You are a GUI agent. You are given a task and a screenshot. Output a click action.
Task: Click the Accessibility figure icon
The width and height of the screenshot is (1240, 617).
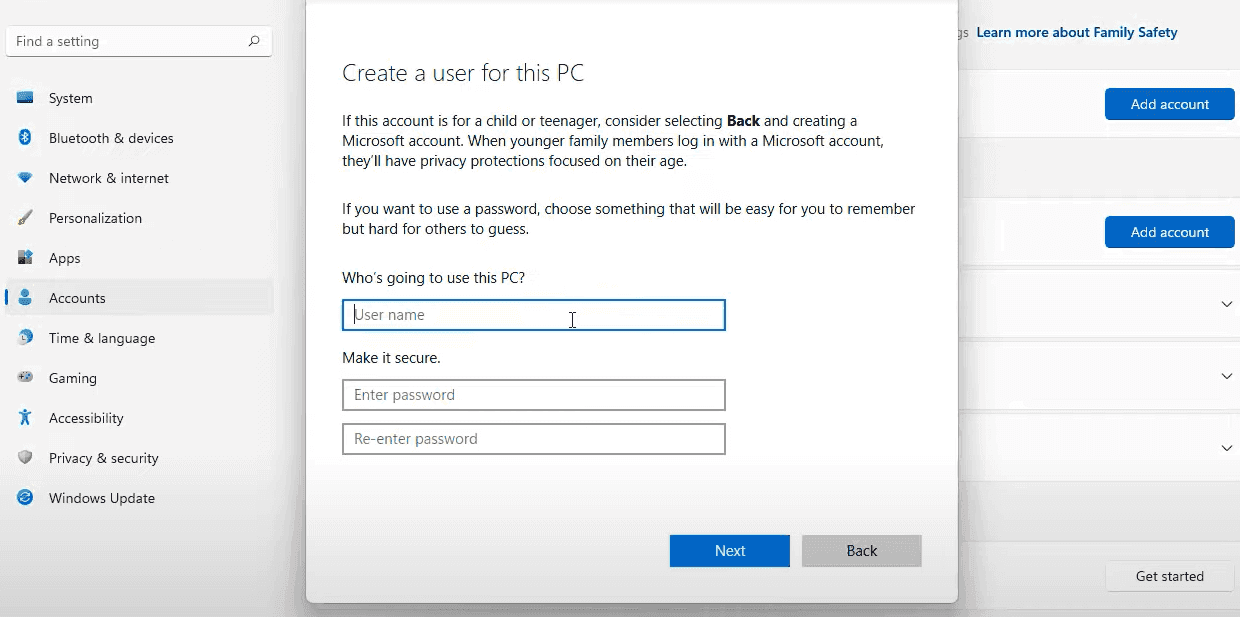26,418
